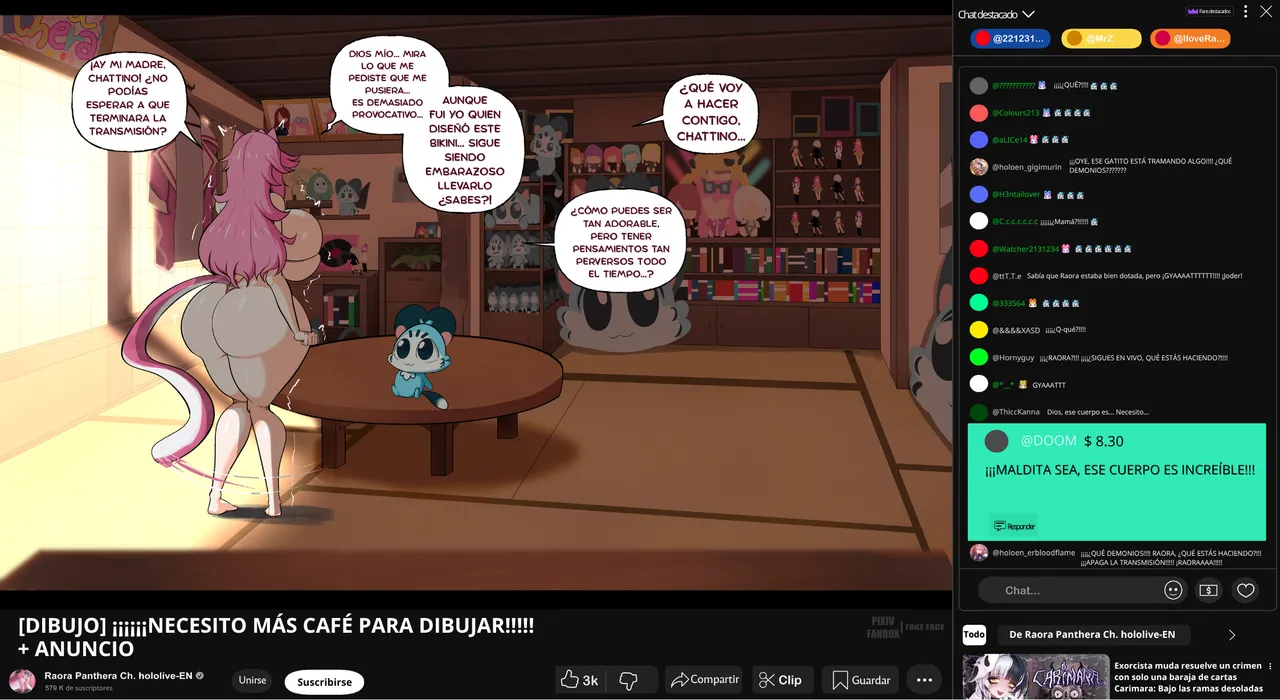Create a clip with the Clip scissors icon
Viewport: 1280px width, 700px height.
(782, 679)
